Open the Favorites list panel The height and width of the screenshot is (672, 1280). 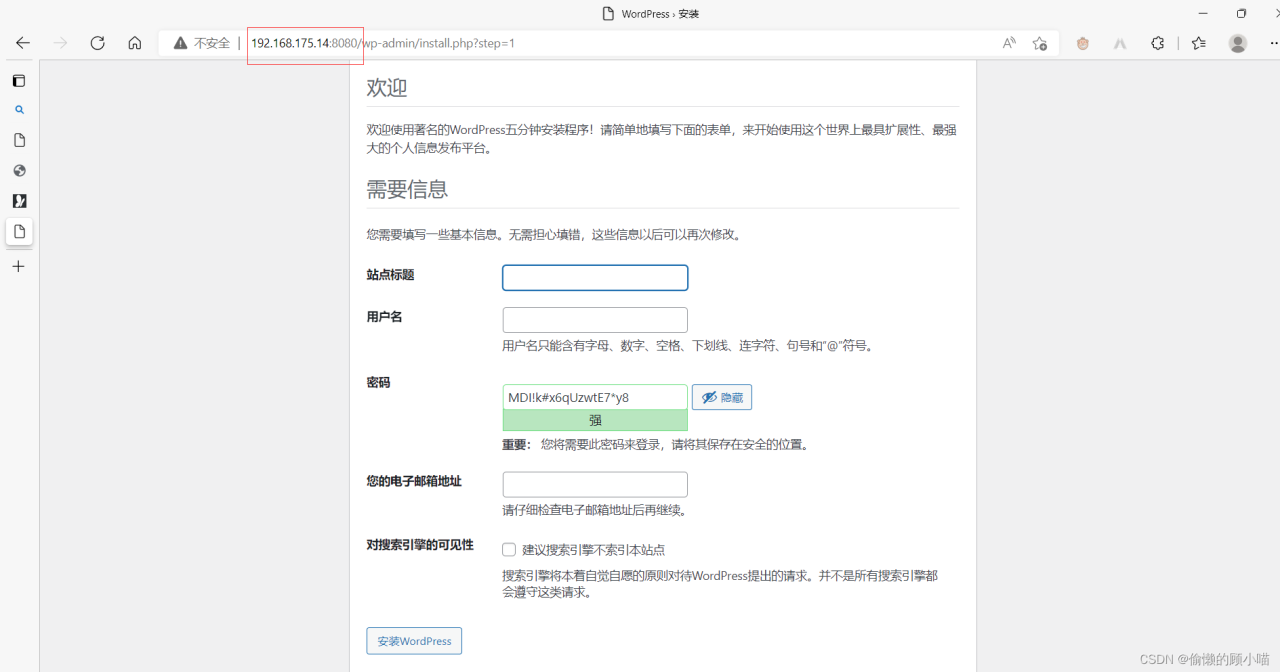tap(1199, 43)
